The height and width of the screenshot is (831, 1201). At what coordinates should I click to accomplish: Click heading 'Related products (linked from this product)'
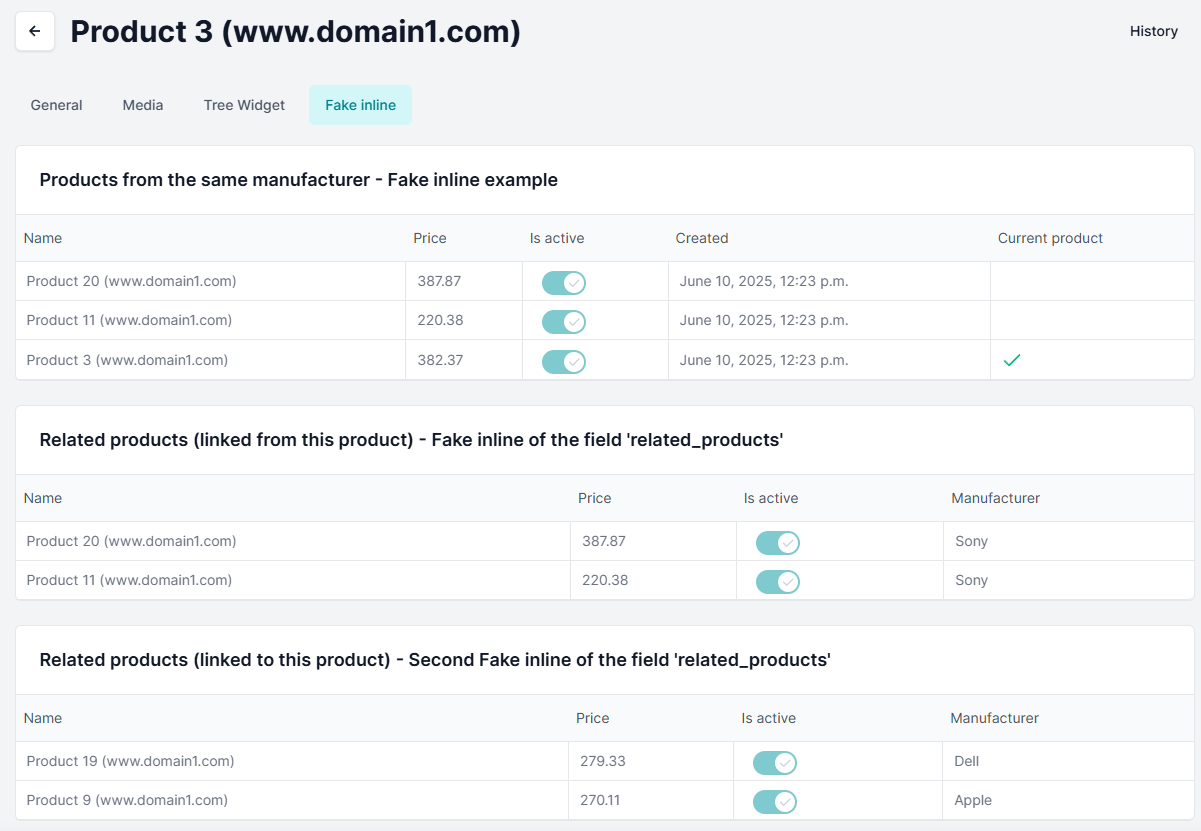tap(227, 440)
